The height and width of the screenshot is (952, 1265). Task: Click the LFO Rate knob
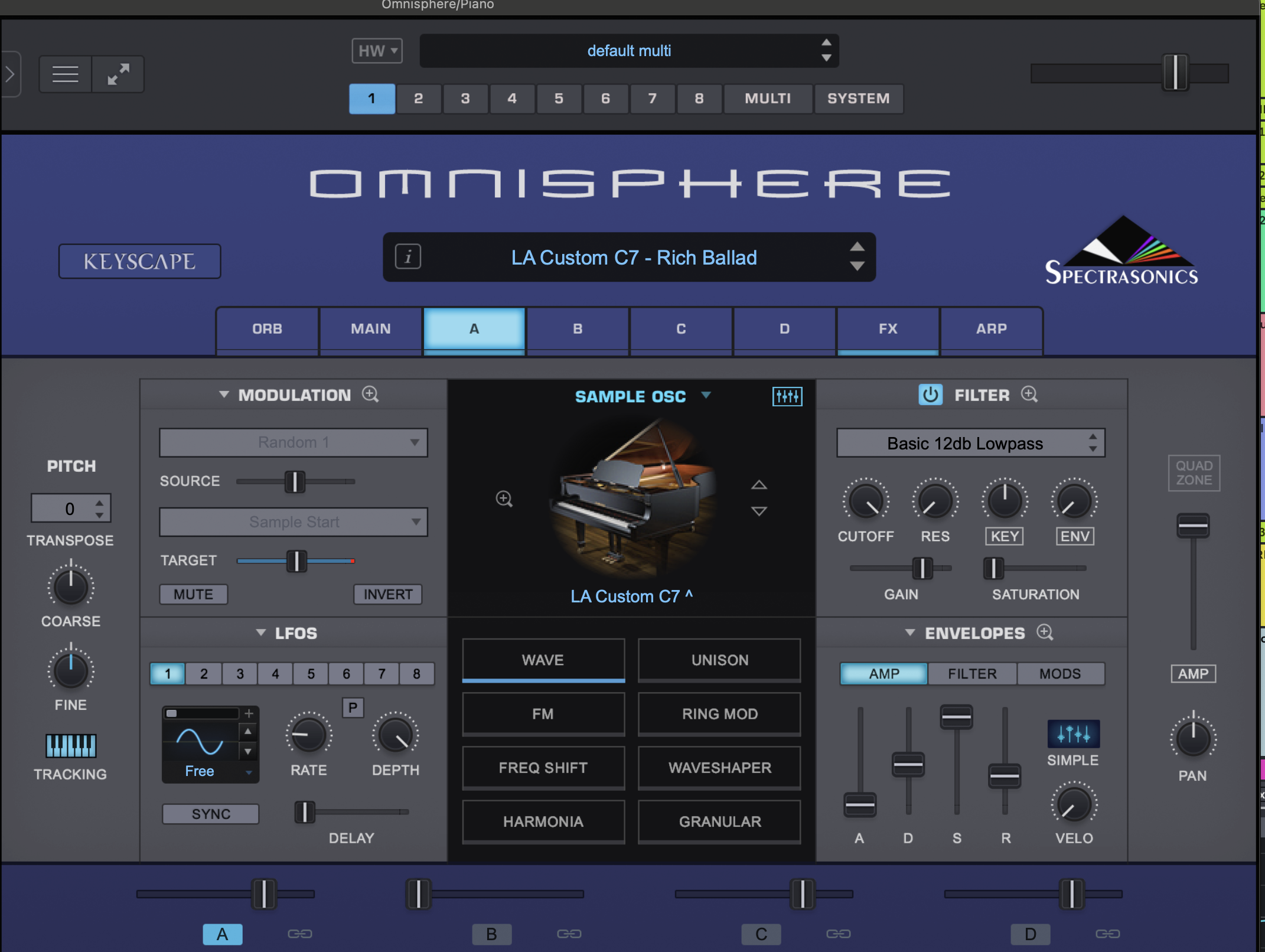[308, 735]
